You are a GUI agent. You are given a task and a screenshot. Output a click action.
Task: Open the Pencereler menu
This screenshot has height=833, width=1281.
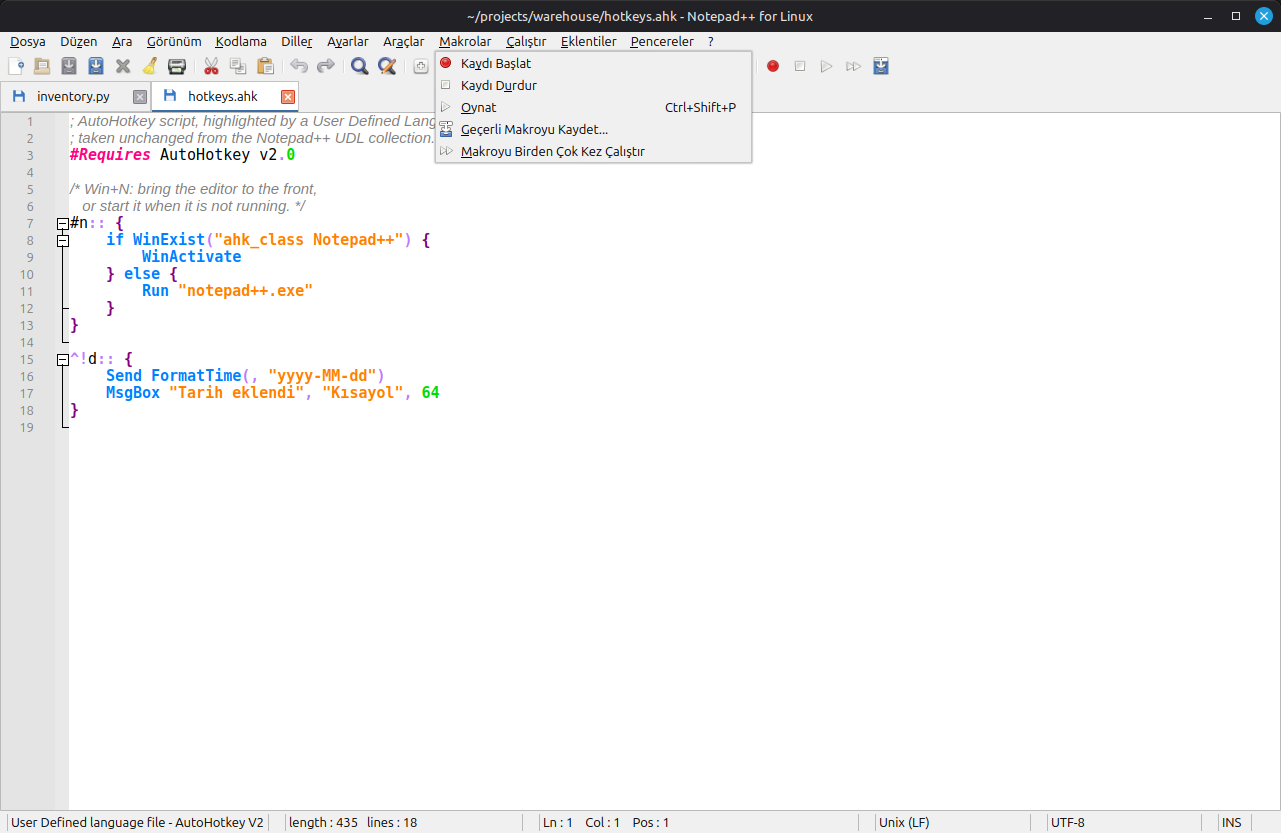662,41
